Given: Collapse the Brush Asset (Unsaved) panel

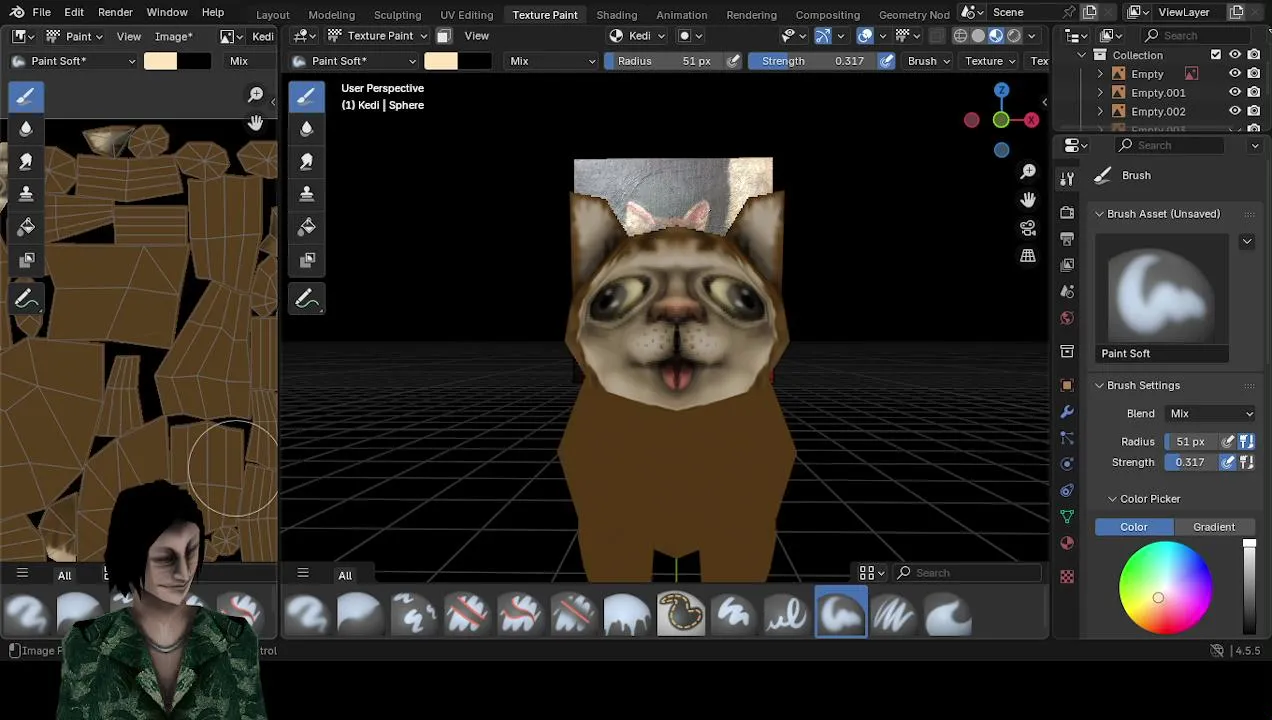Looking at the screenshot, I should coord(1099,214).
